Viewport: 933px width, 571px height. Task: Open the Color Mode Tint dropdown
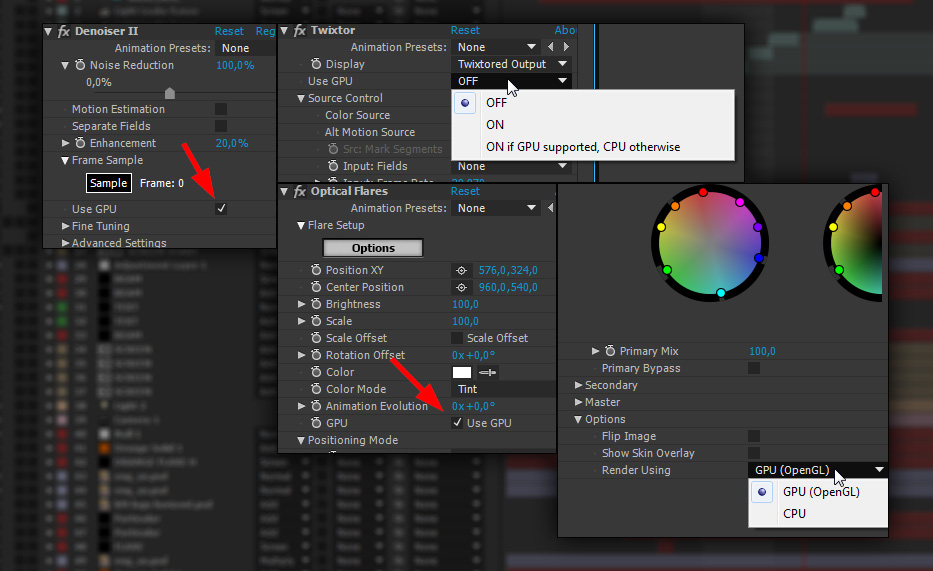[x=503, y=389]
